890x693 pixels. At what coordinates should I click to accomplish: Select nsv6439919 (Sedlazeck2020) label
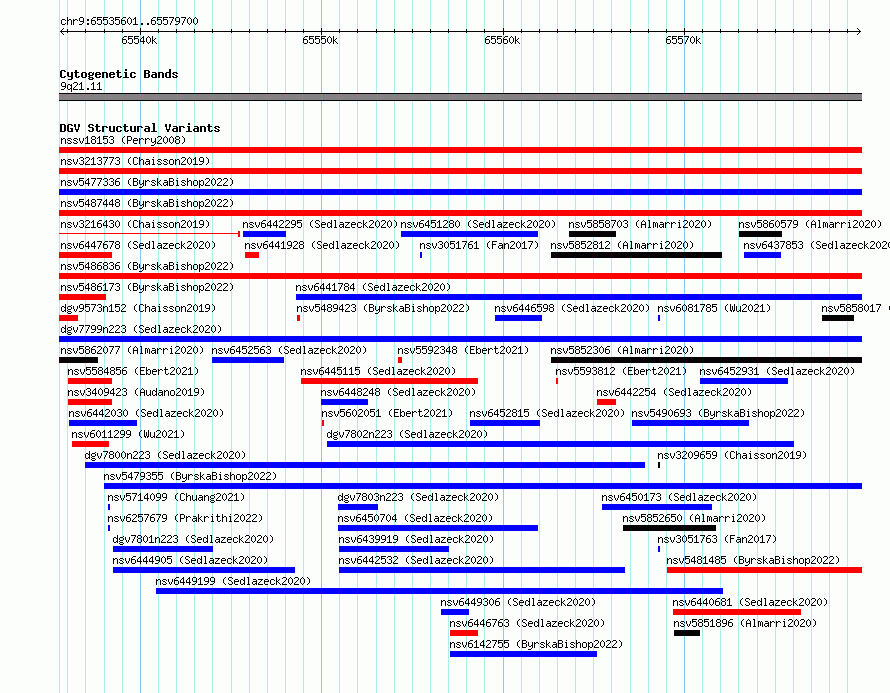416,539
